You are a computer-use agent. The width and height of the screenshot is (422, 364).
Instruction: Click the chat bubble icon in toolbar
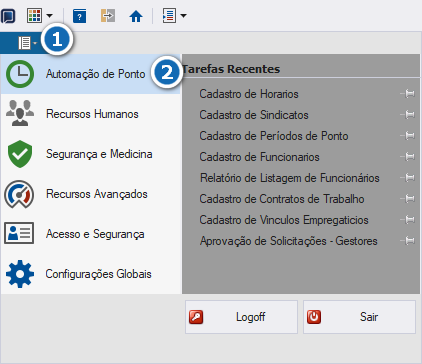8,16
